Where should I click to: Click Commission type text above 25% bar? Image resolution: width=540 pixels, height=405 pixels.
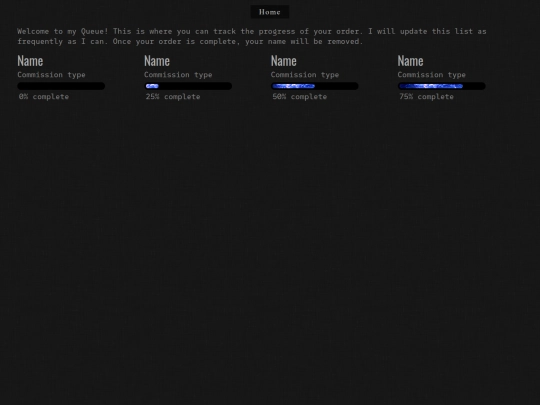pos(178,75)
